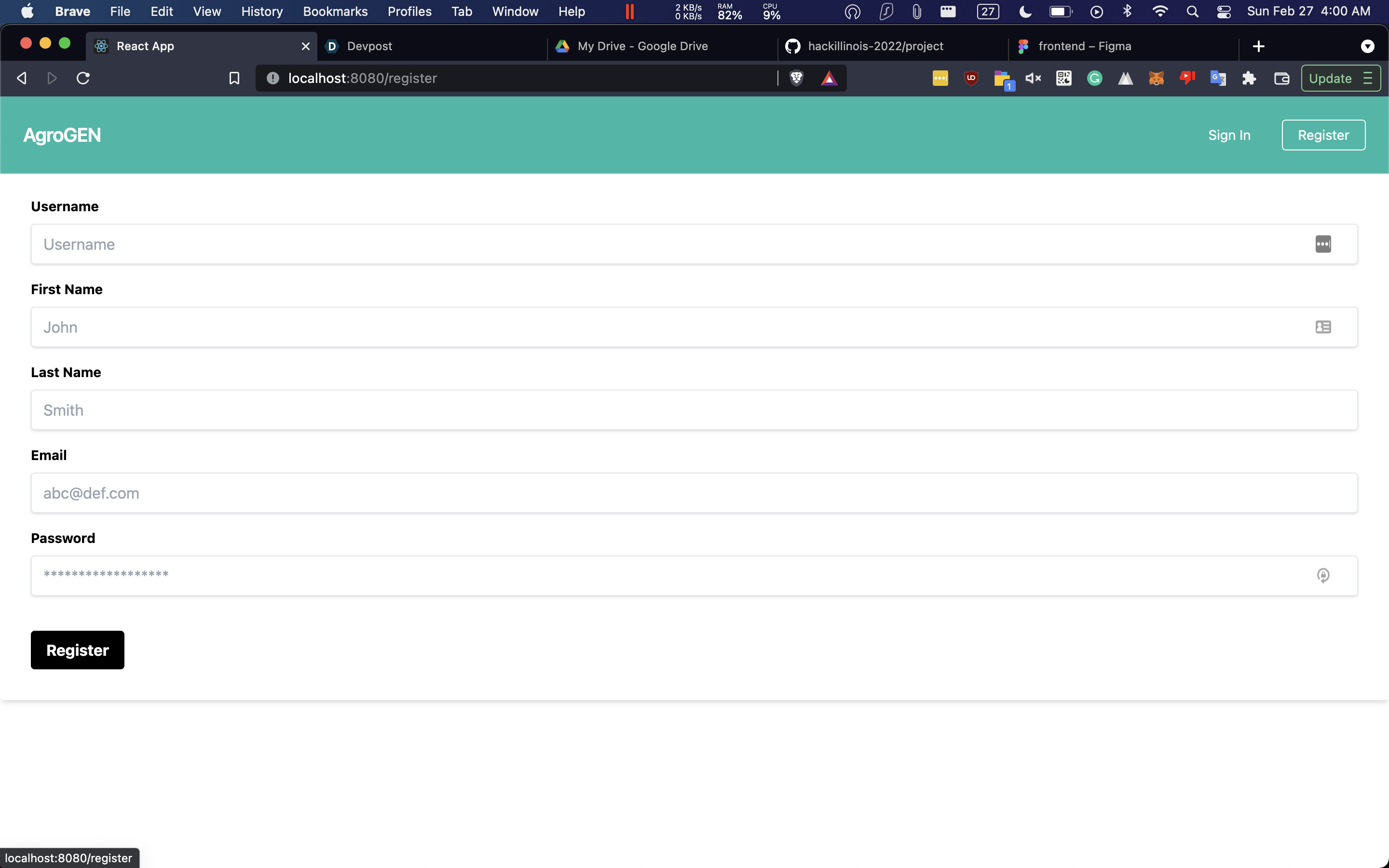Screen dimensions: 1389x868
Task: Click the Sign In link
Action: [1229, 135]
